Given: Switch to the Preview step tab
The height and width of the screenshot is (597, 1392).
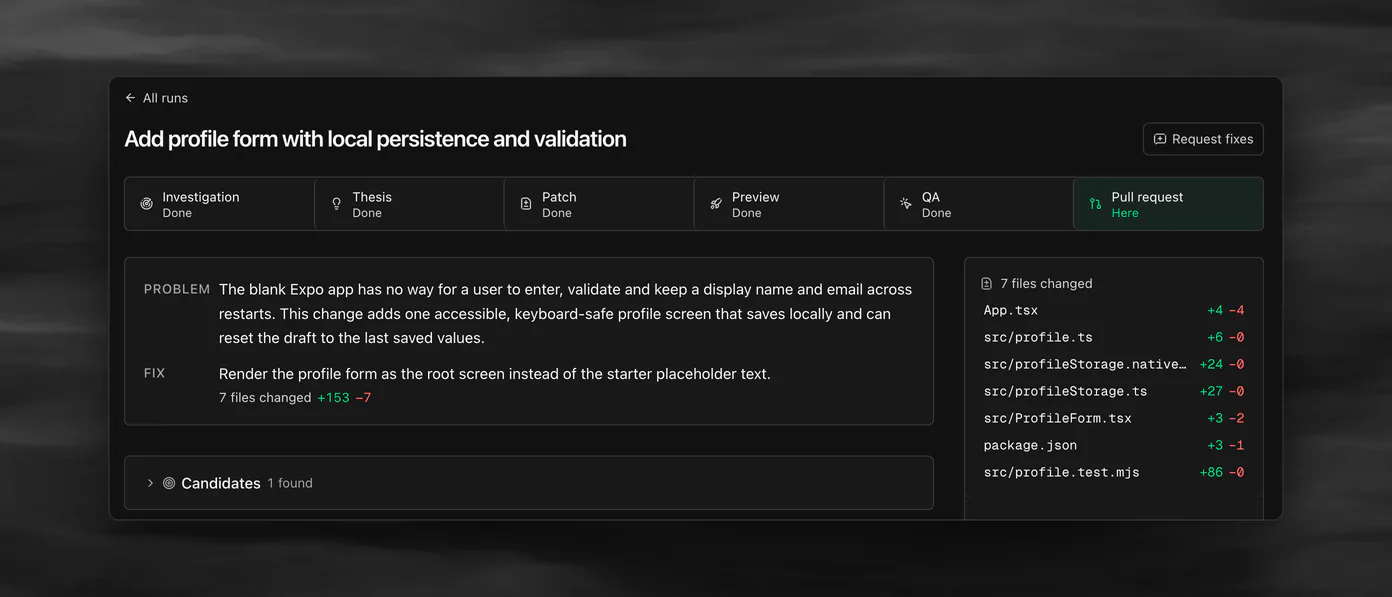Looking at the screenshot, I should point(789,204).
